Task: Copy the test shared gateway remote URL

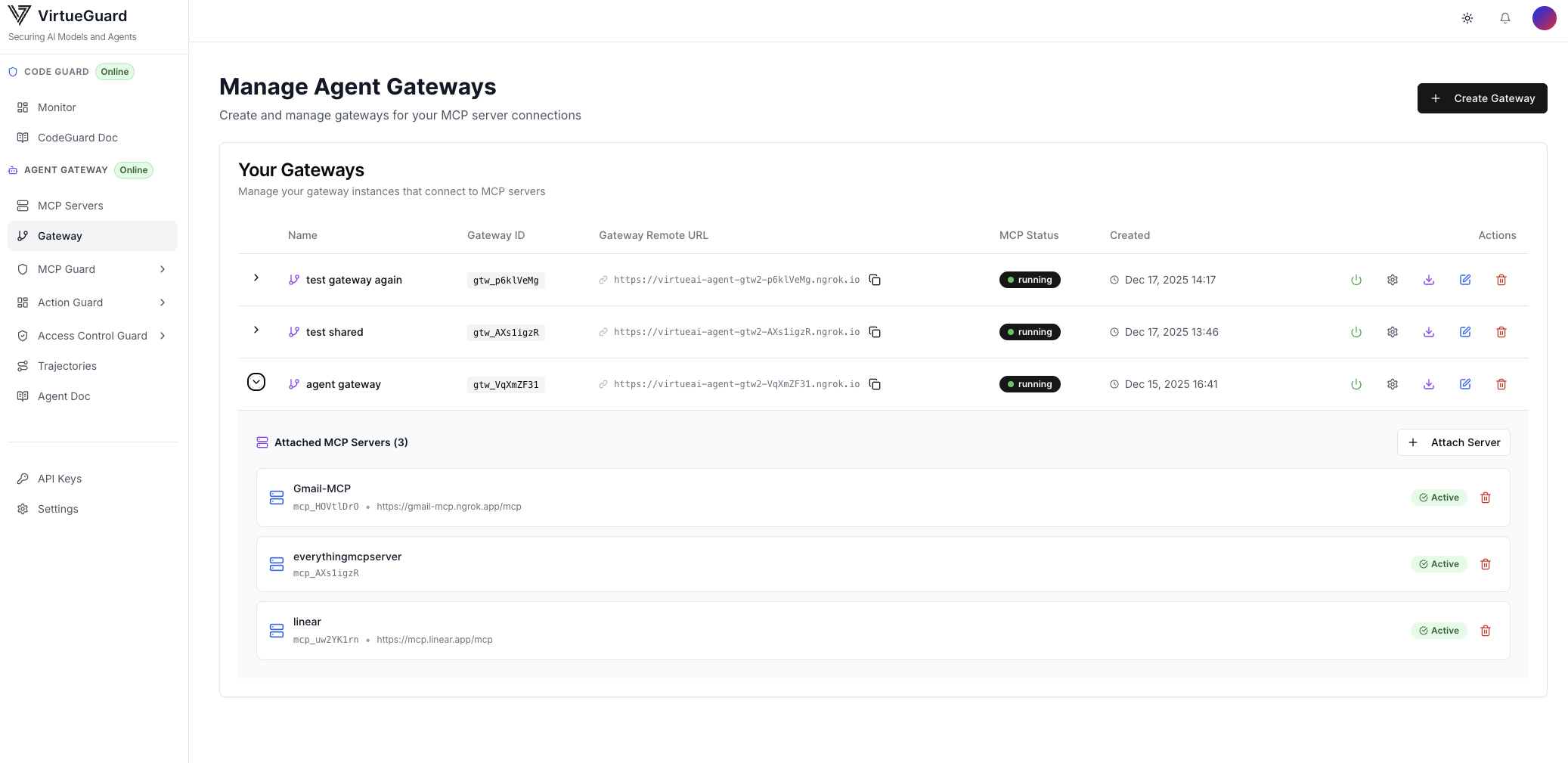Action: pyautogui.click(x=875, y=332)
